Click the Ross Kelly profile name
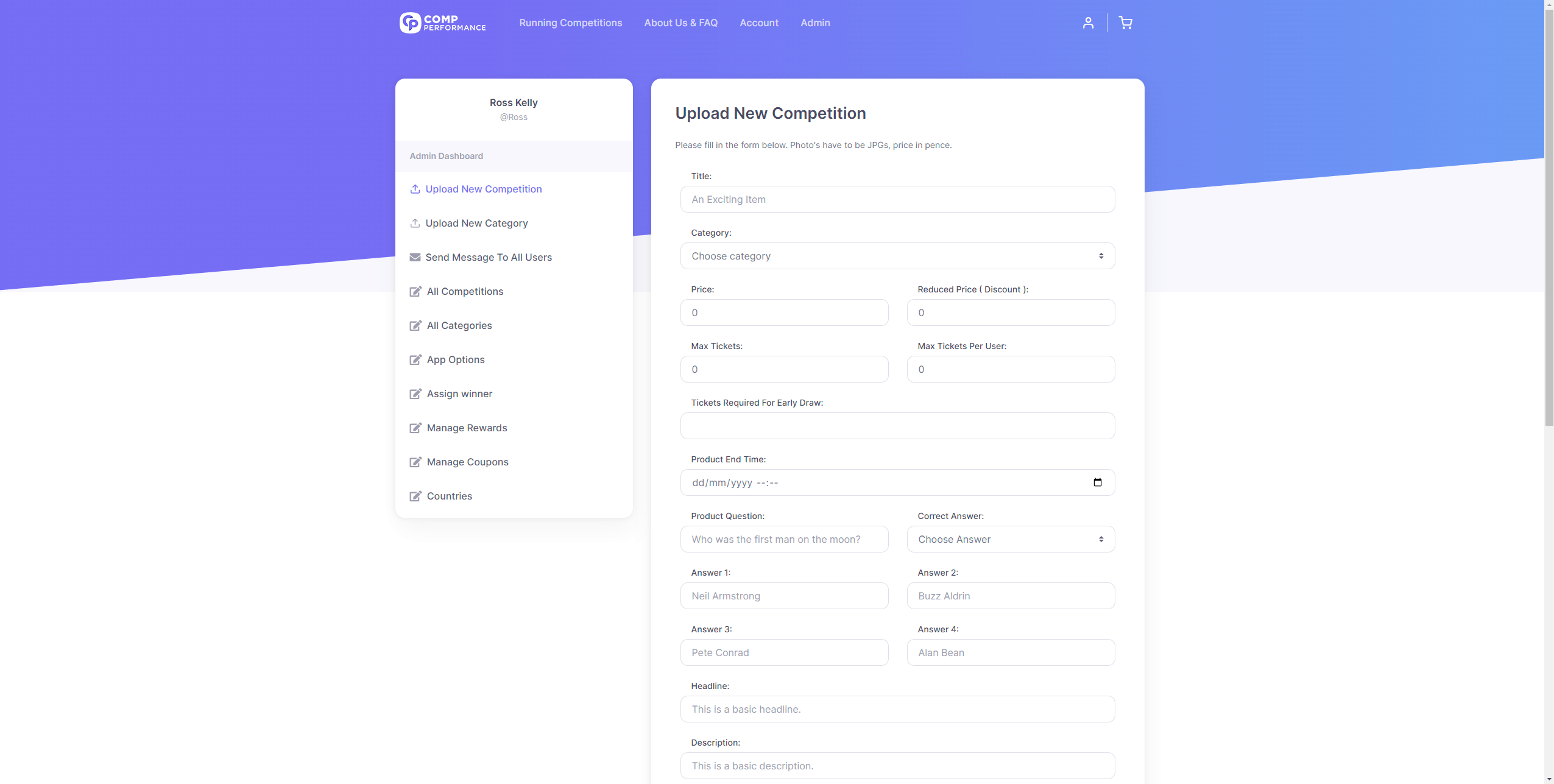This screenshot has width=1554, height=784. point(514,102)
